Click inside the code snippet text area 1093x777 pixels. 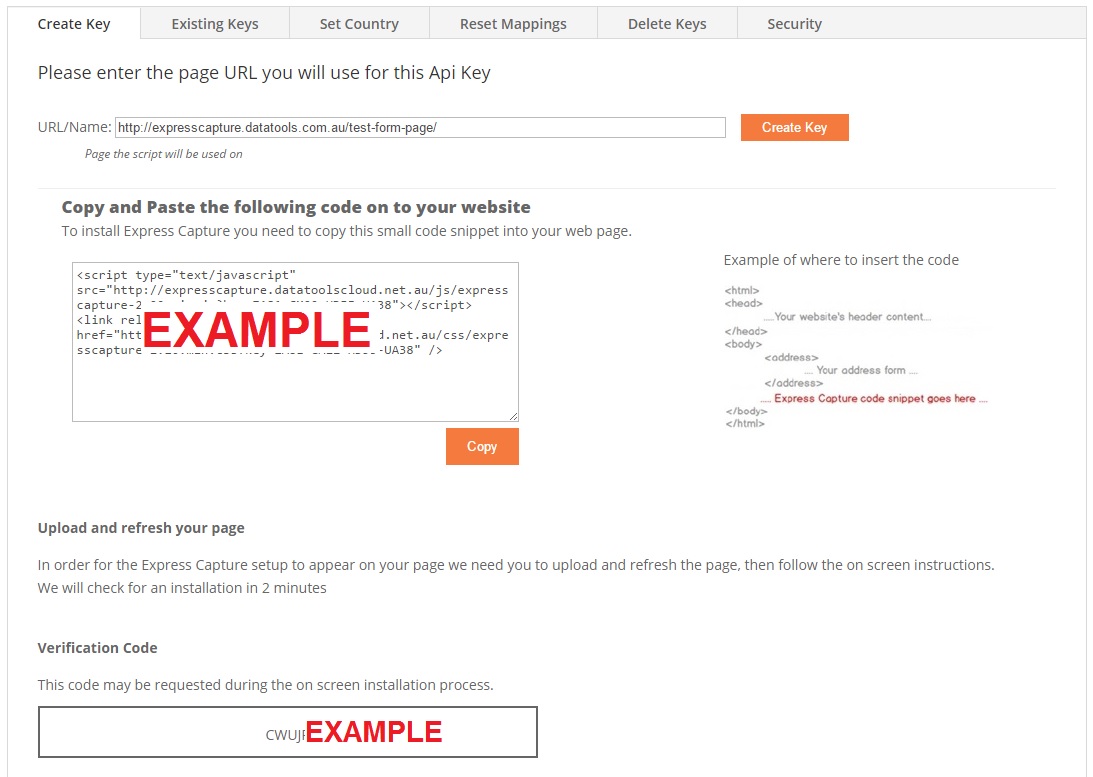[x=296, y=342]
